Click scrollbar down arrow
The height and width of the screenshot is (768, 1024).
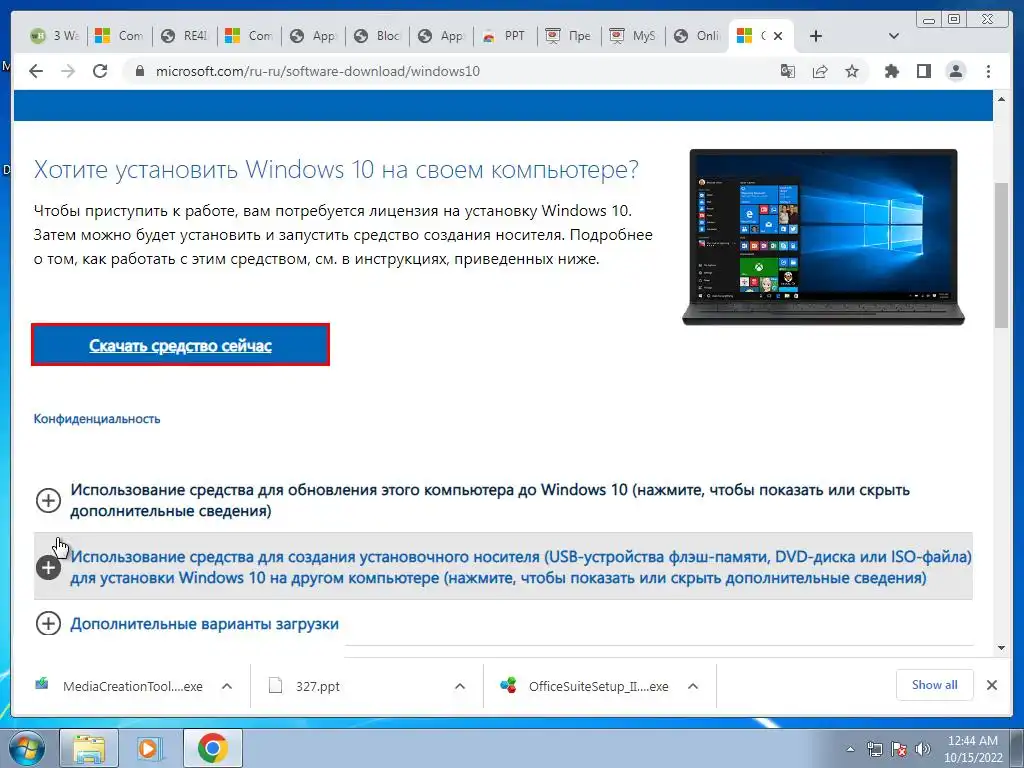[x=1001, y=648]
